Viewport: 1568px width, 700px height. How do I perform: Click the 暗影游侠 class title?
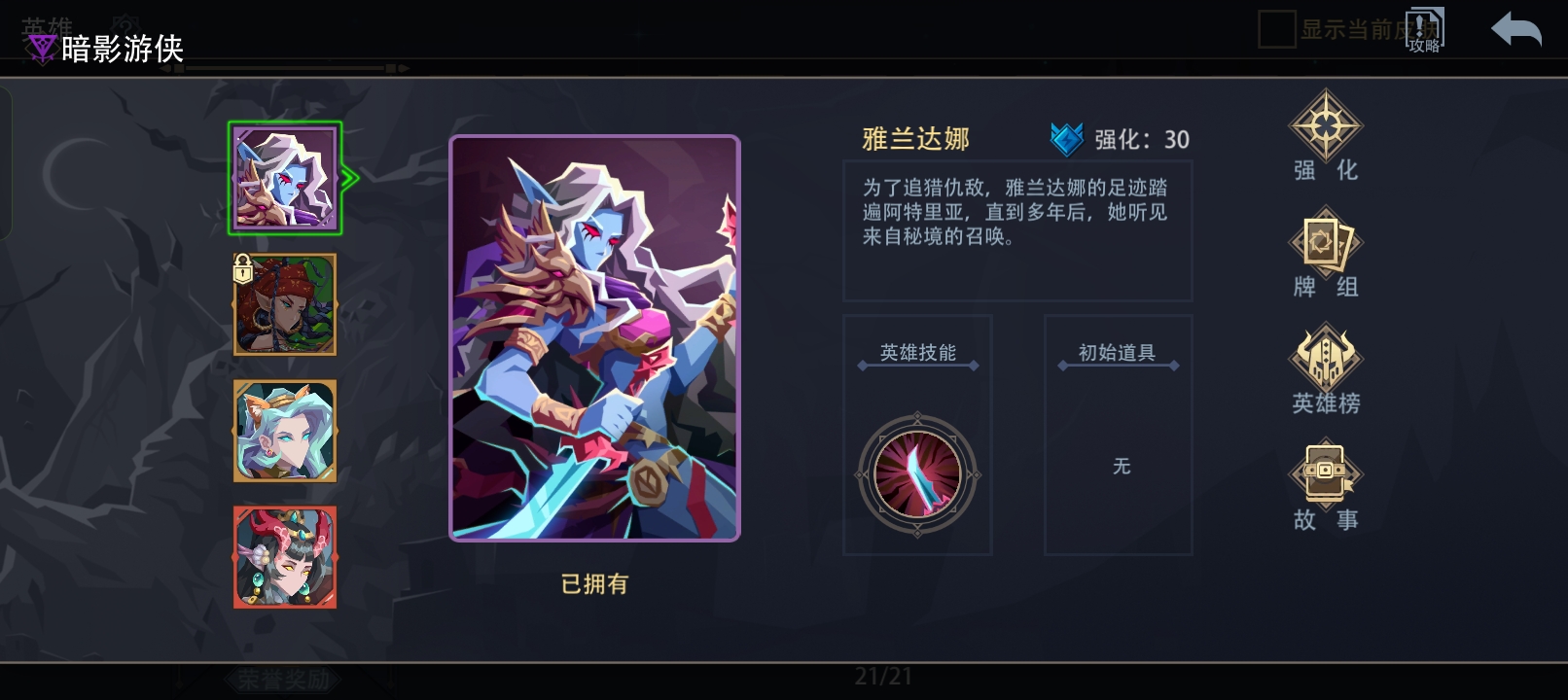point(123,49)
